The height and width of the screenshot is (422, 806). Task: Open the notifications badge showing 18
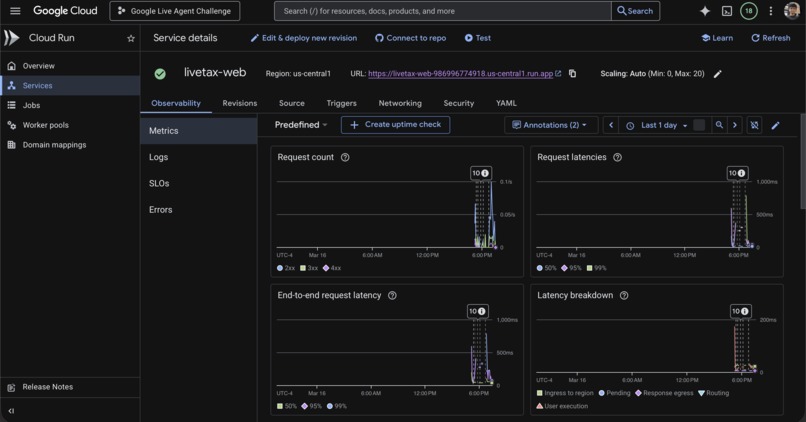(748, 11)
